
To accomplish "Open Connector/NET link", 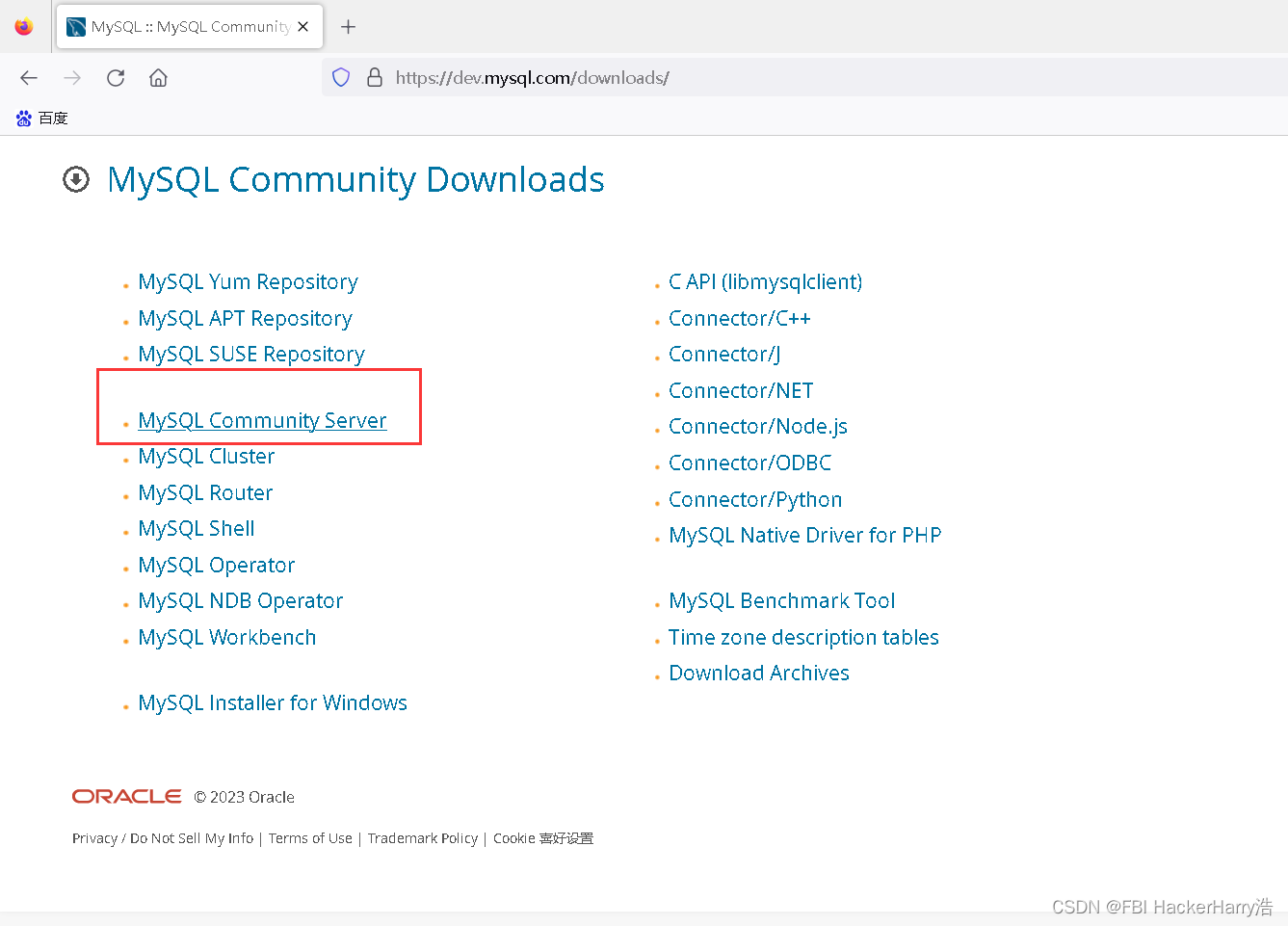I will click(741, 391).
